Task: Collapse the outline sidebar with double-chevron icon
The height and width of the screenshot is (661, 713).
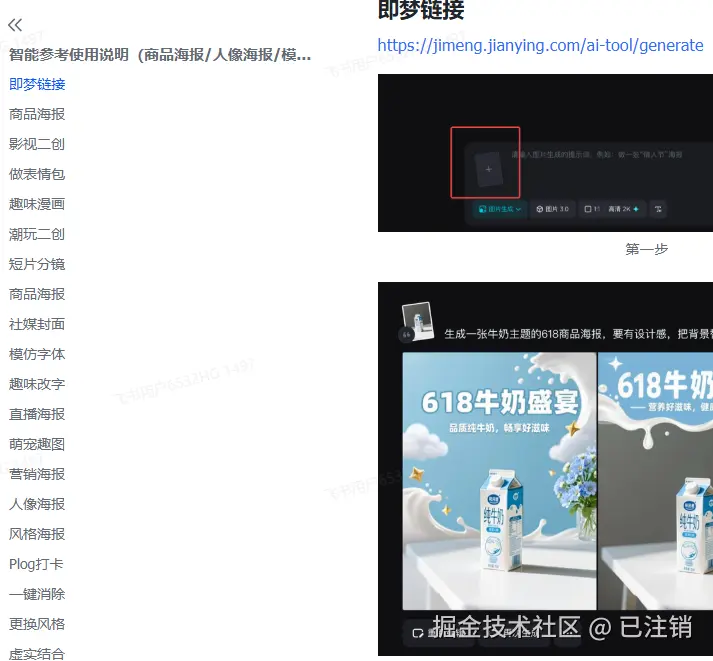Action: [x=15, y=25]
